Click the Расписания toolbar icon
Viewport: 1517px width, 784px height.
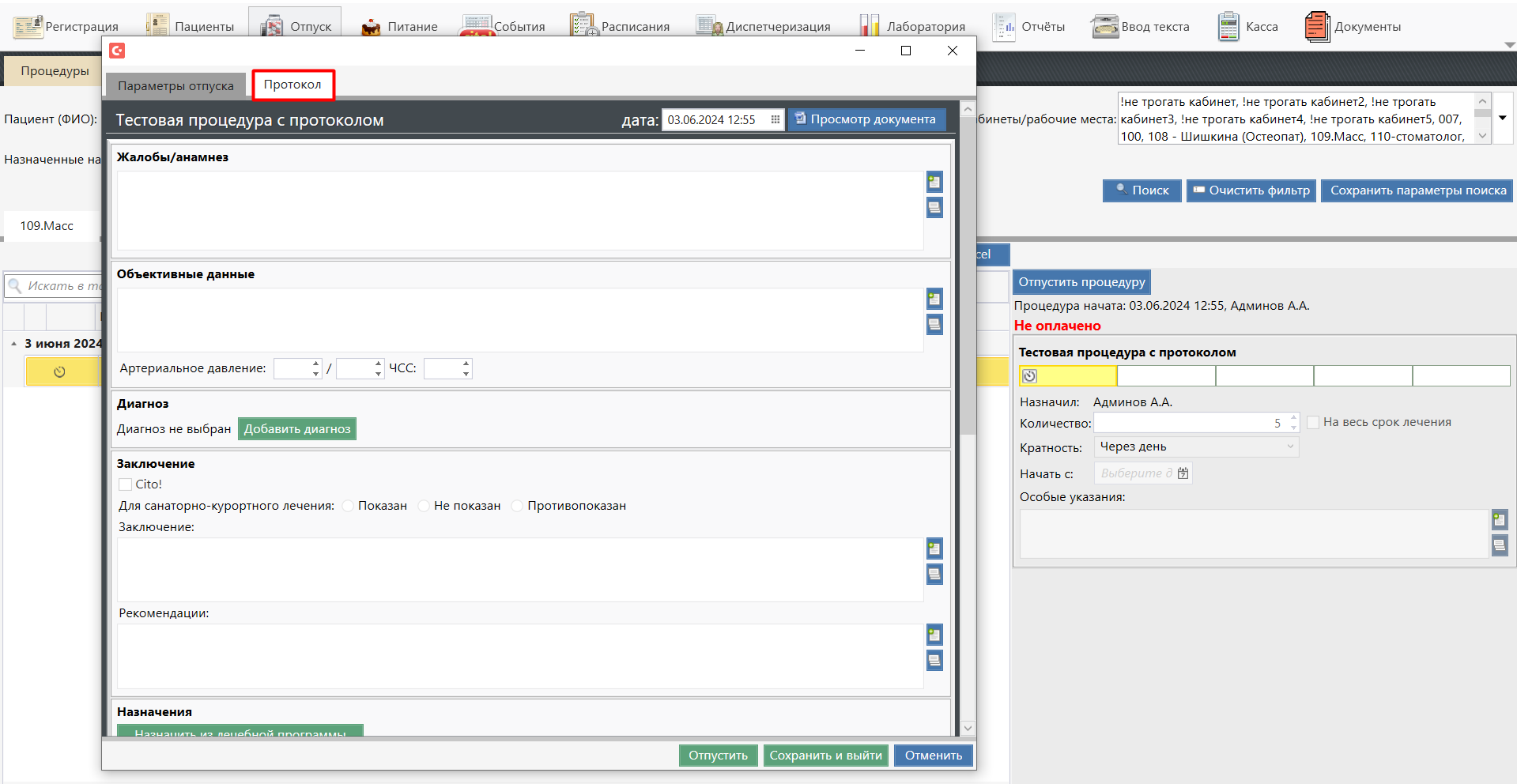coord(583,26)
